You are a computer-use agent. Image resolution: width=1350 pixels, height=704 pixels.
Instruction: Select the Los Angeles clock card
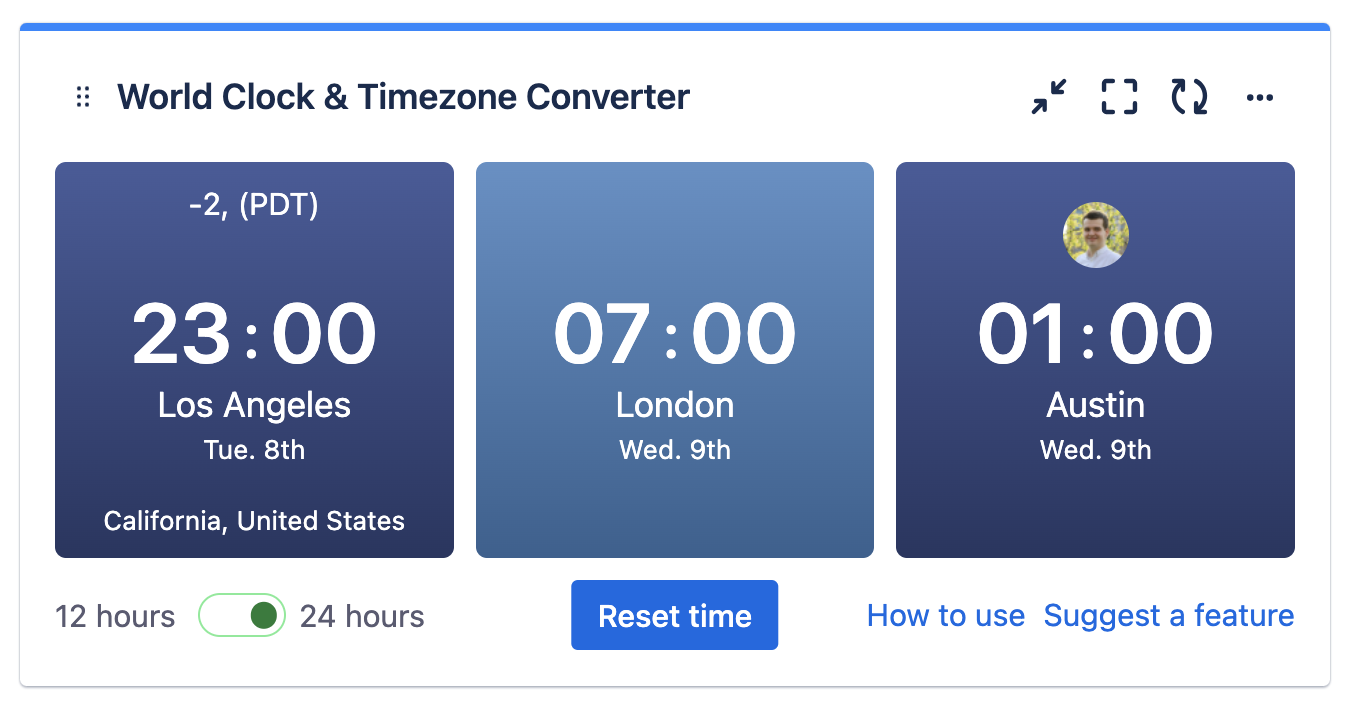254,360
